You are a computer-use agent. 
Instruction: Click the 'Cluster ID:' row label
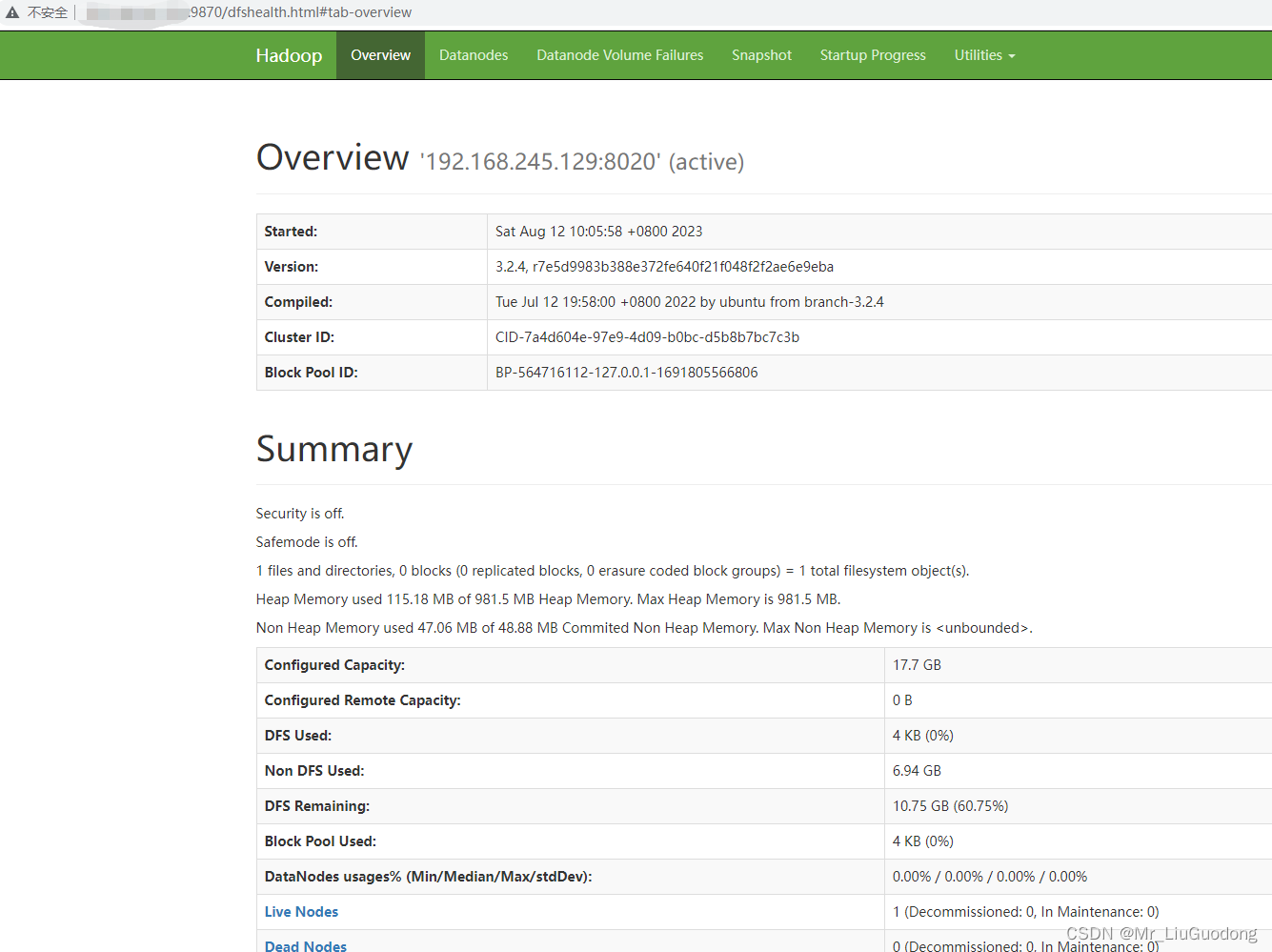click(x=299, y=337)
